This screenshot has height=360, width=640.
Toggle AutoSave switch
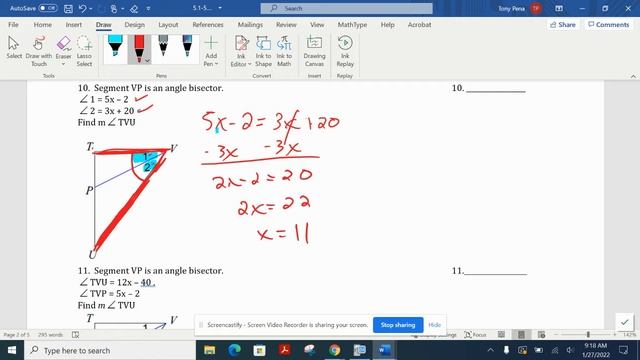coord(48,8)
